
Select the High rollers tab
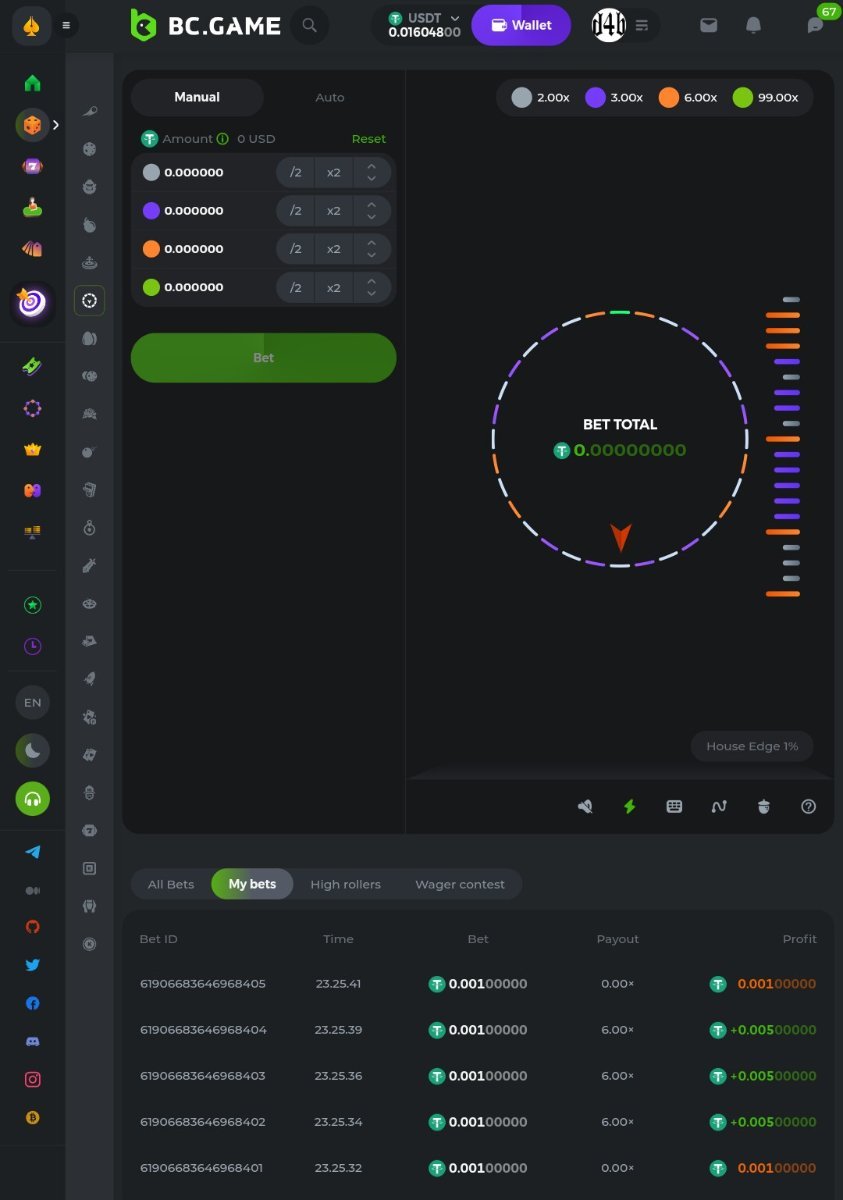tap(345, 884)
